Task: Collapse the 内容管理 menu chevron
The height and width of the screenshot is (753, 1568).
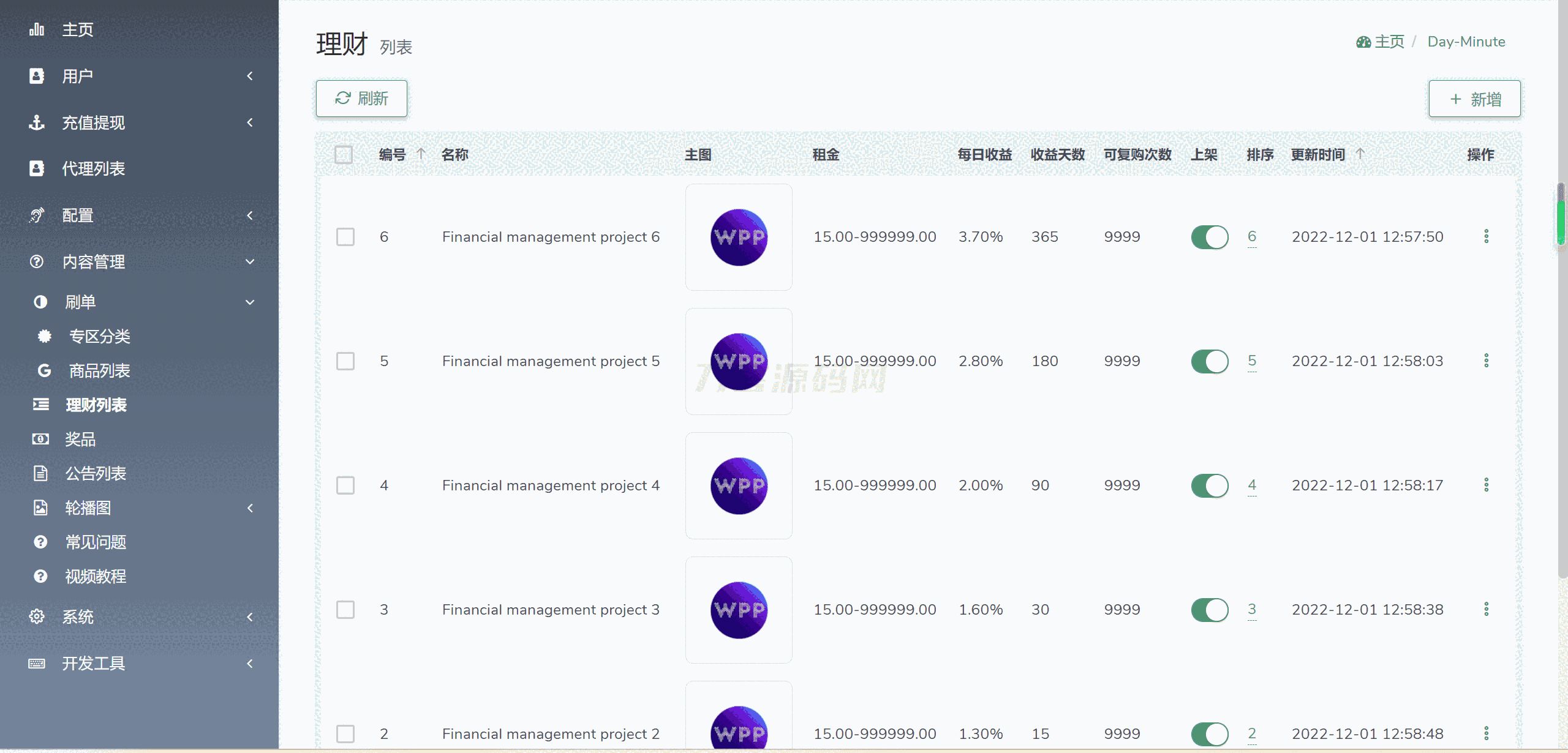Action: [x=250, y=262]
